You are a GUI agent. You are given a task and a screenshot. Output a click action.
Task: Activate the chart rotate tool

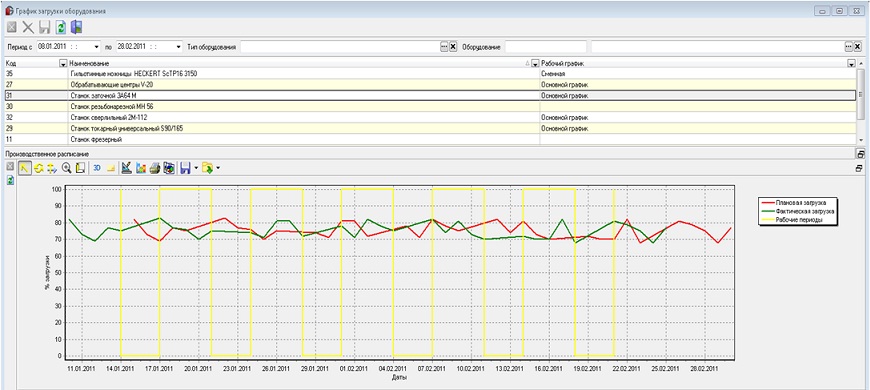[39, 168]
